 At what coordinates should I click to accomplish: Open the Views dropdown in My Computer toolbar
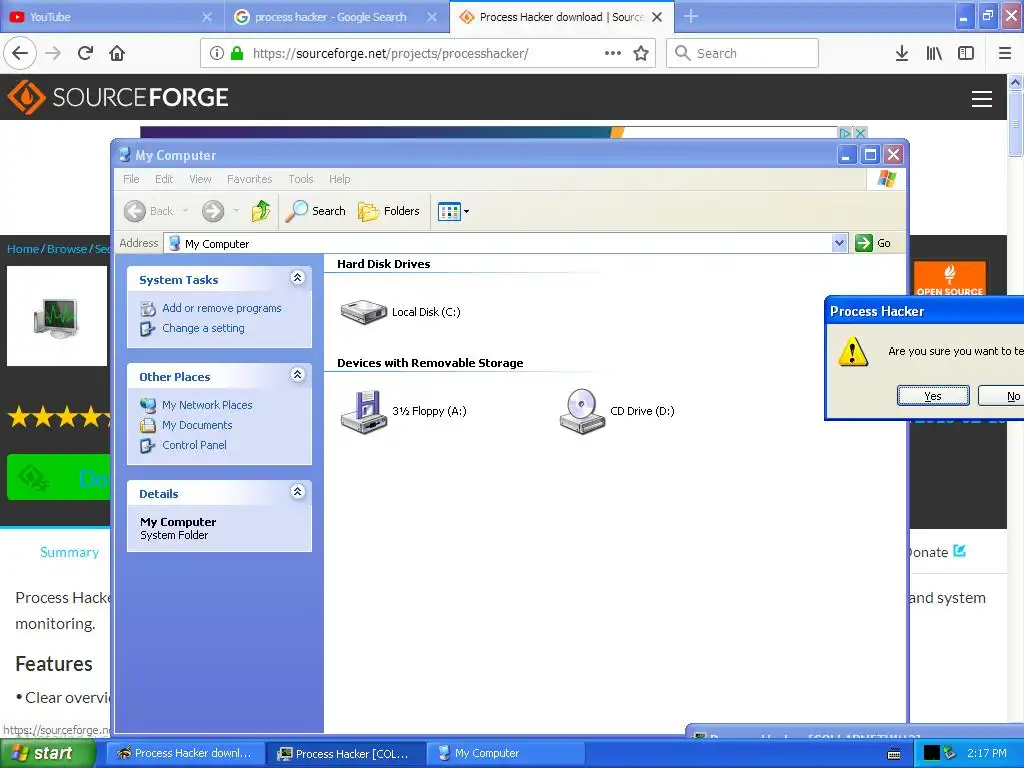click(453, 212)
